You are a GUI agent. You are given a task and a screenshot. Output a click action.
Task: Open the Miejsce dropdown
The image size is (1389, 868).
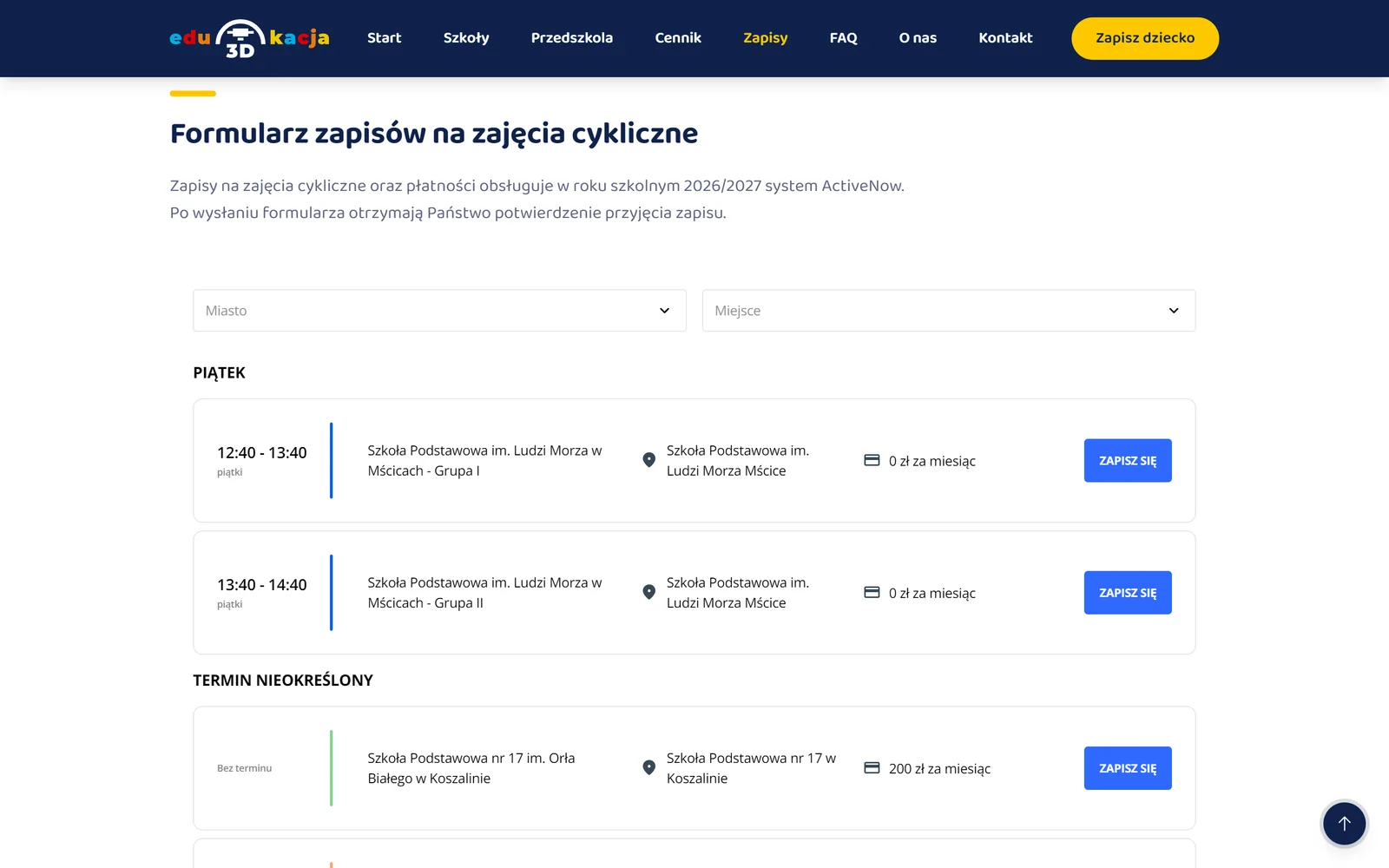948,311
